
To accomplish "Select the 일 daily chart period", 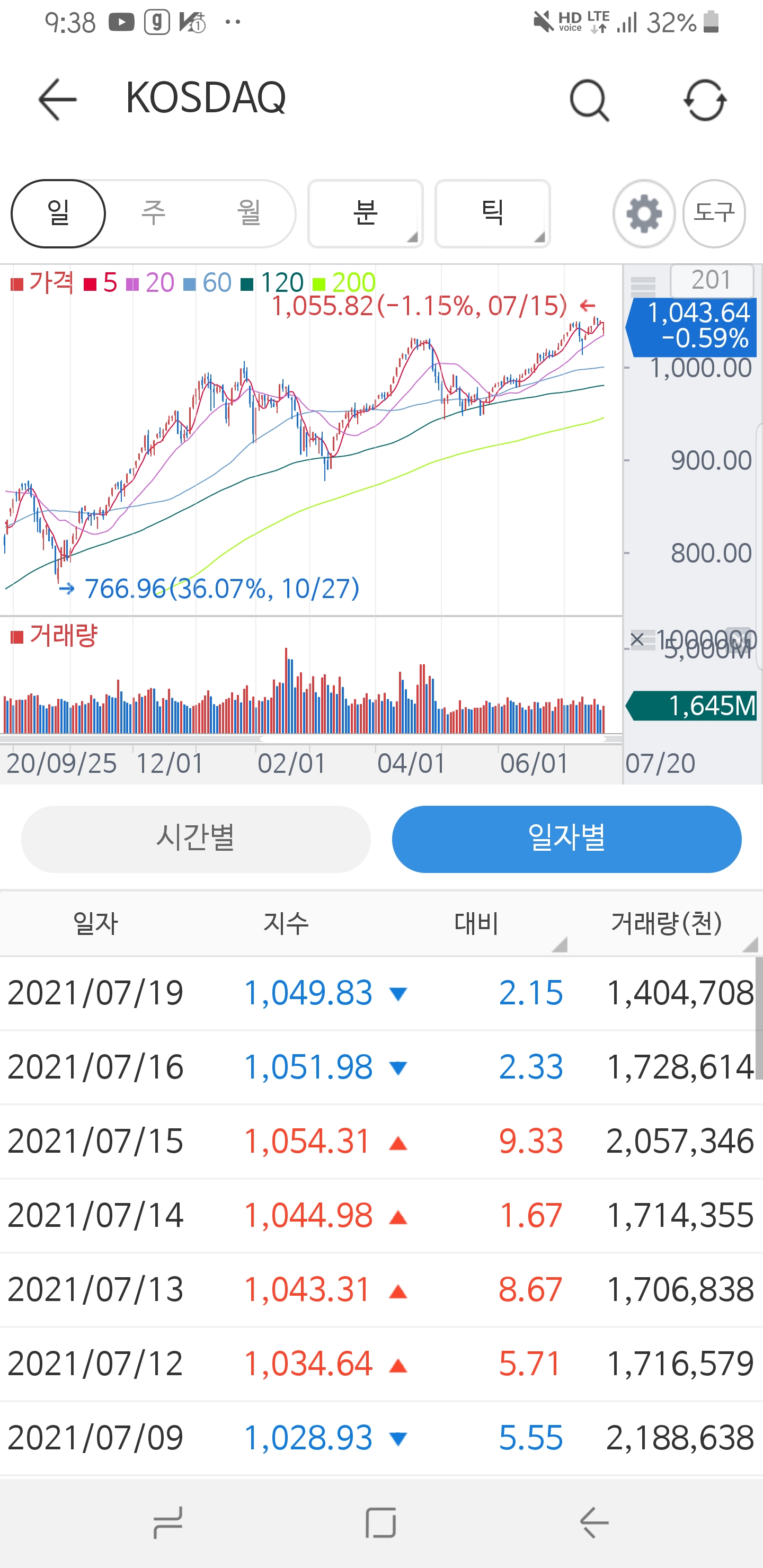I will pyautogui.click(x=58, y=213).
